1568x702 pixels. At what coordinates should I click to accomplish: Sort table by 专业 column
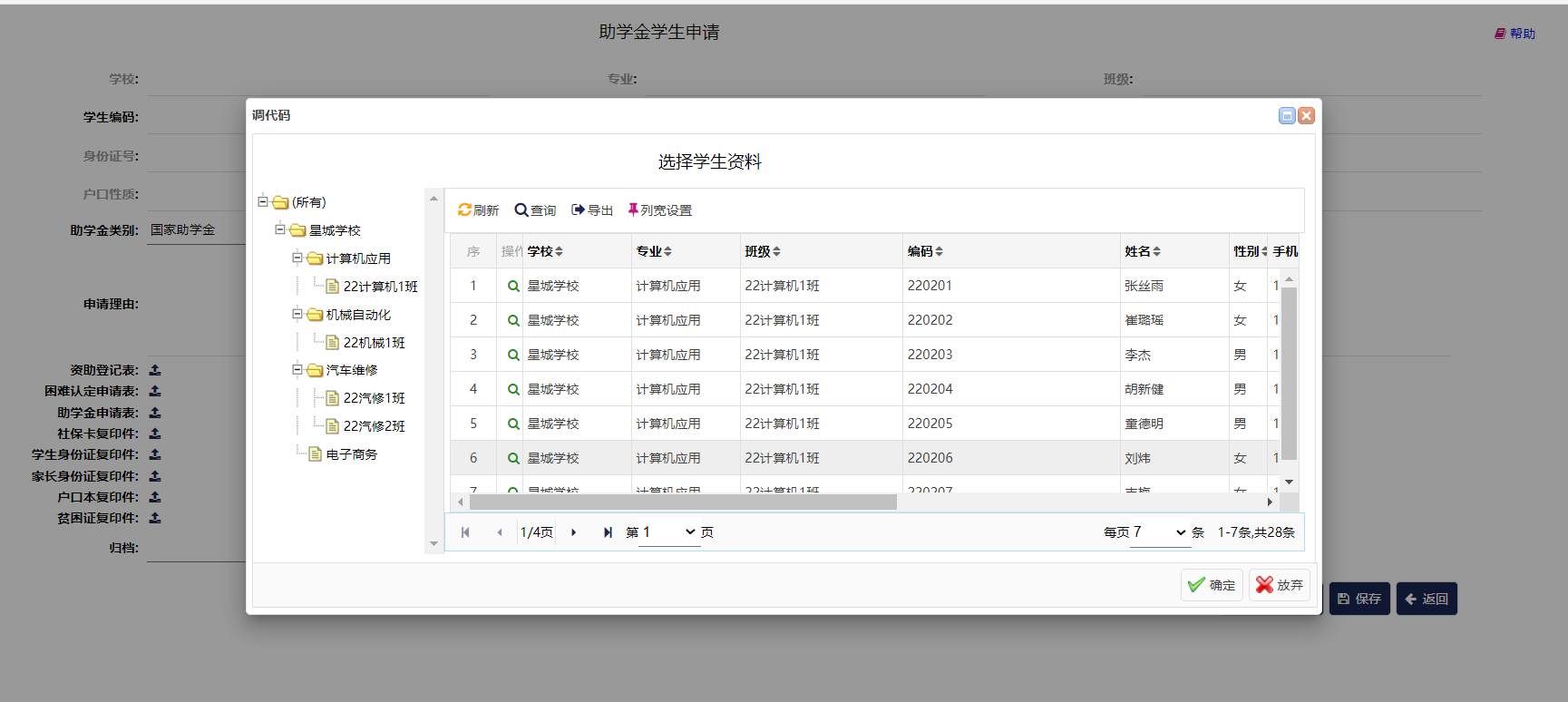[x=654, y=251]
